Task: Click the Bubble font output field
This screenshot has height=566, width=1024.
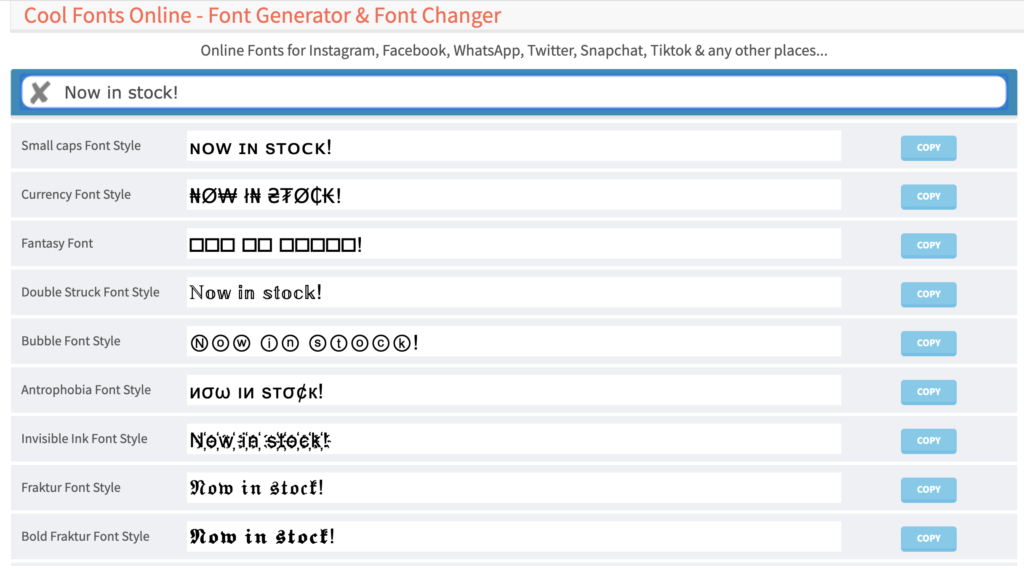Action: 513,342
